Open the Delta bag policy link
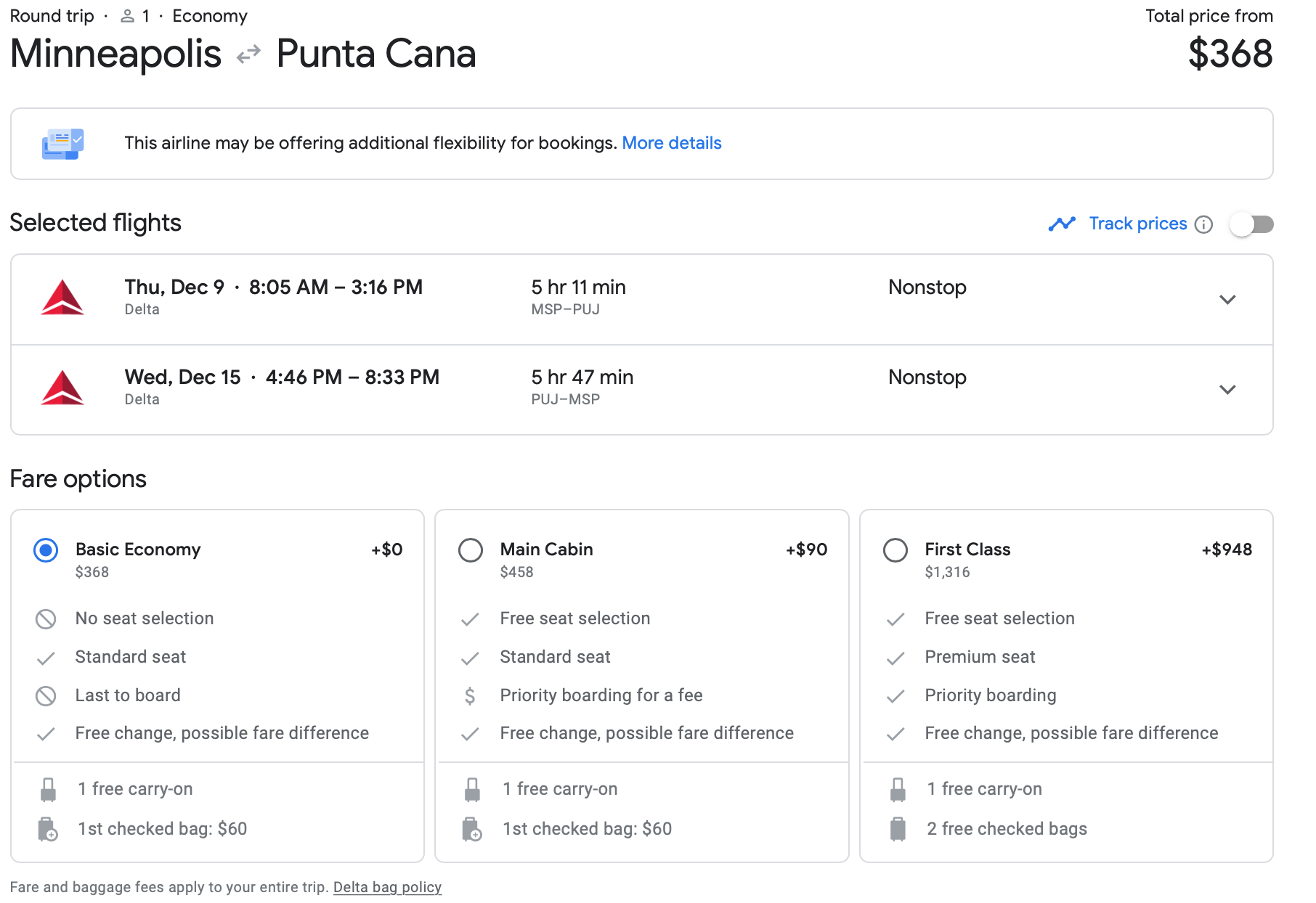The width and height of the screenshot is (1316, 903). point(387,887)
